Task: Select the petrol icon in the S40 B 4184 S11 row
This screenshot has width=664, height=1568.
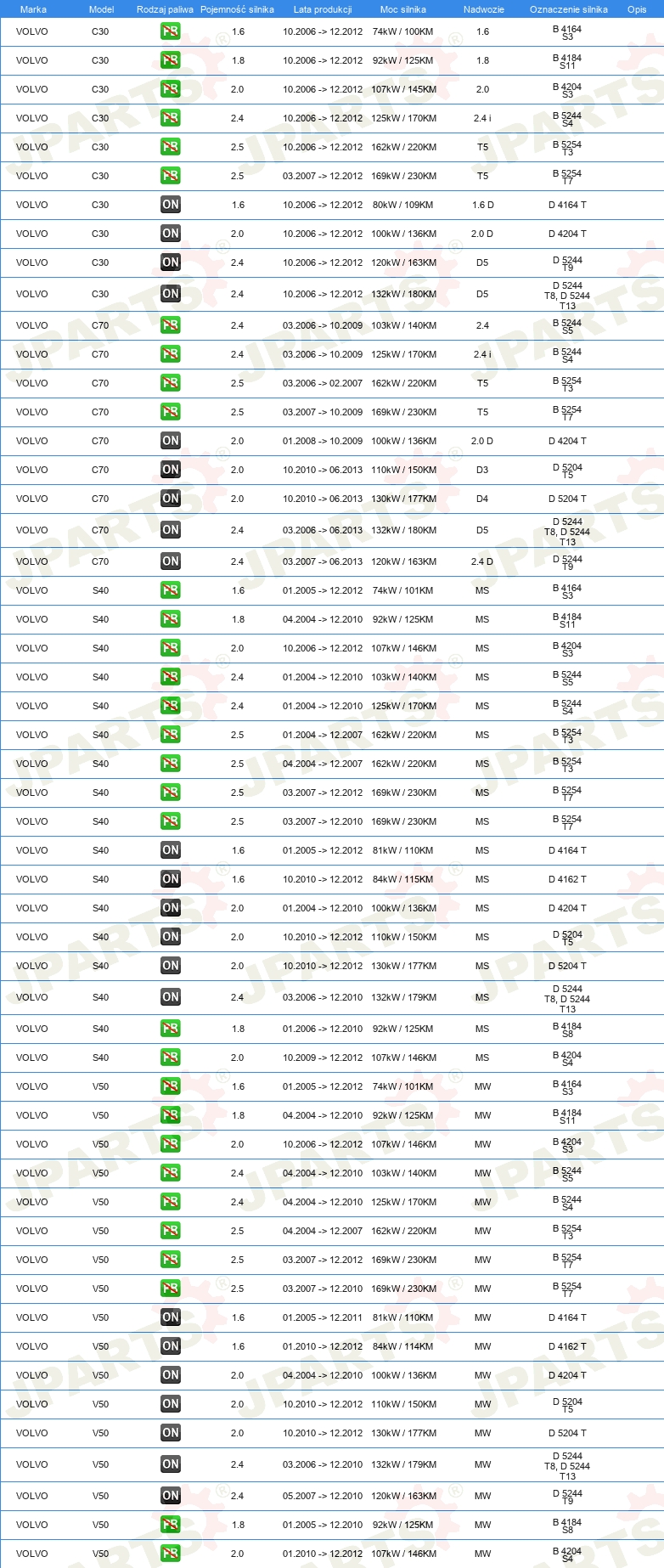Action: tap(171, 619)
